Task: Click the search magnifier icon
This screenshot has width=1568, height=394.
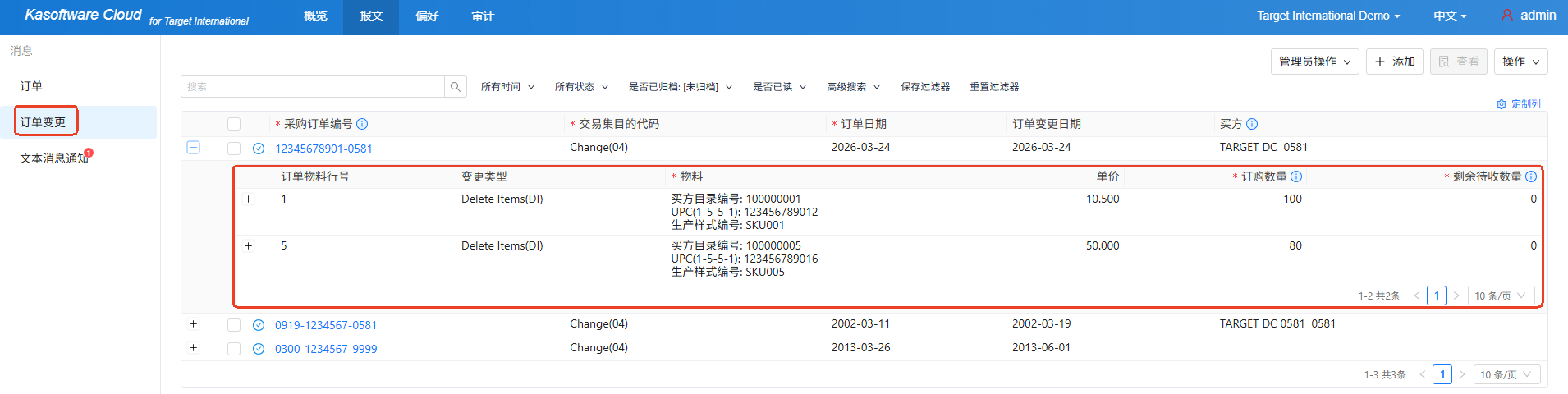Action: (x=456, y=87)
